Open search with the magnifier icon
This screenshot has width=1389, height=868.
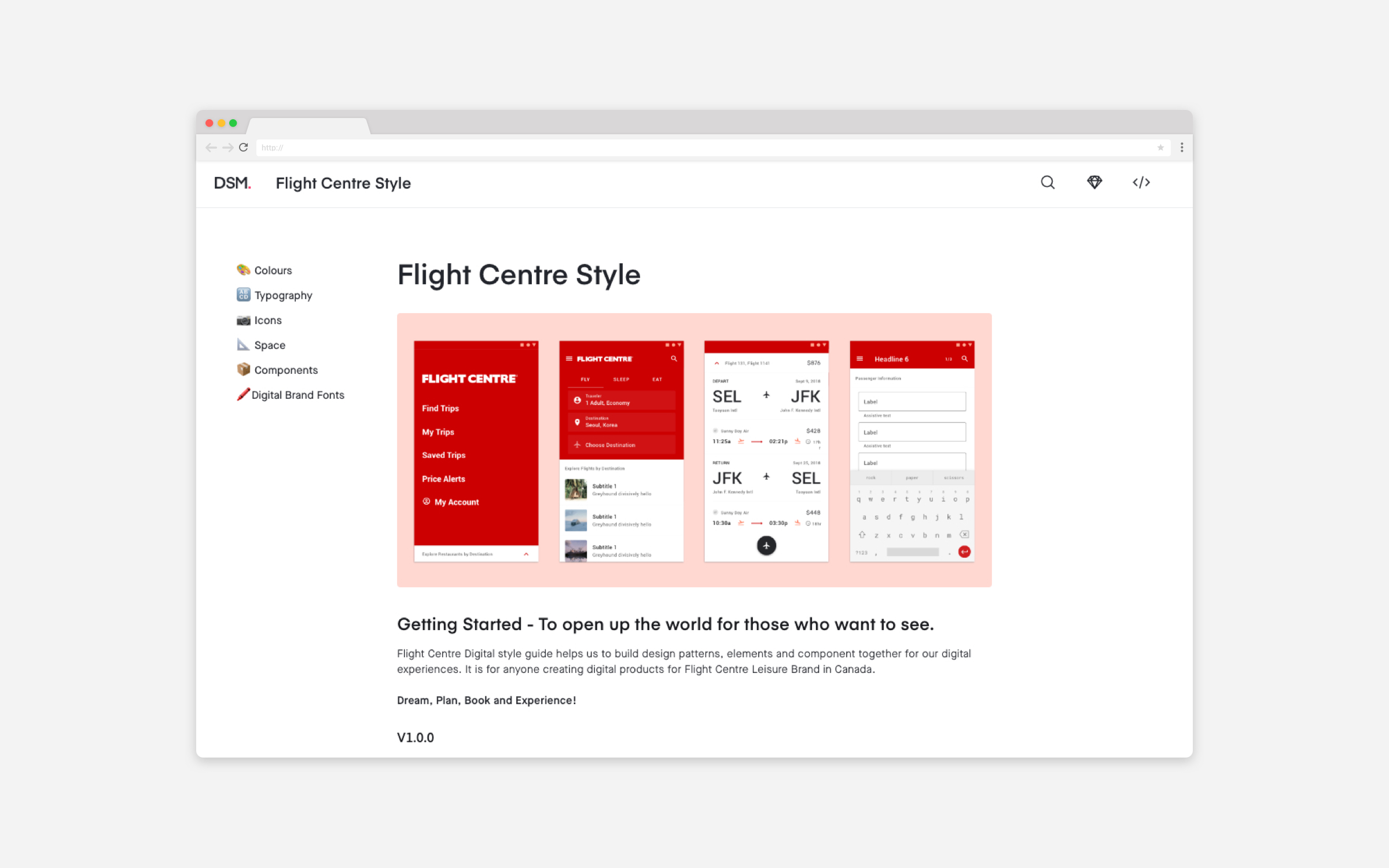click(1048, 182)
